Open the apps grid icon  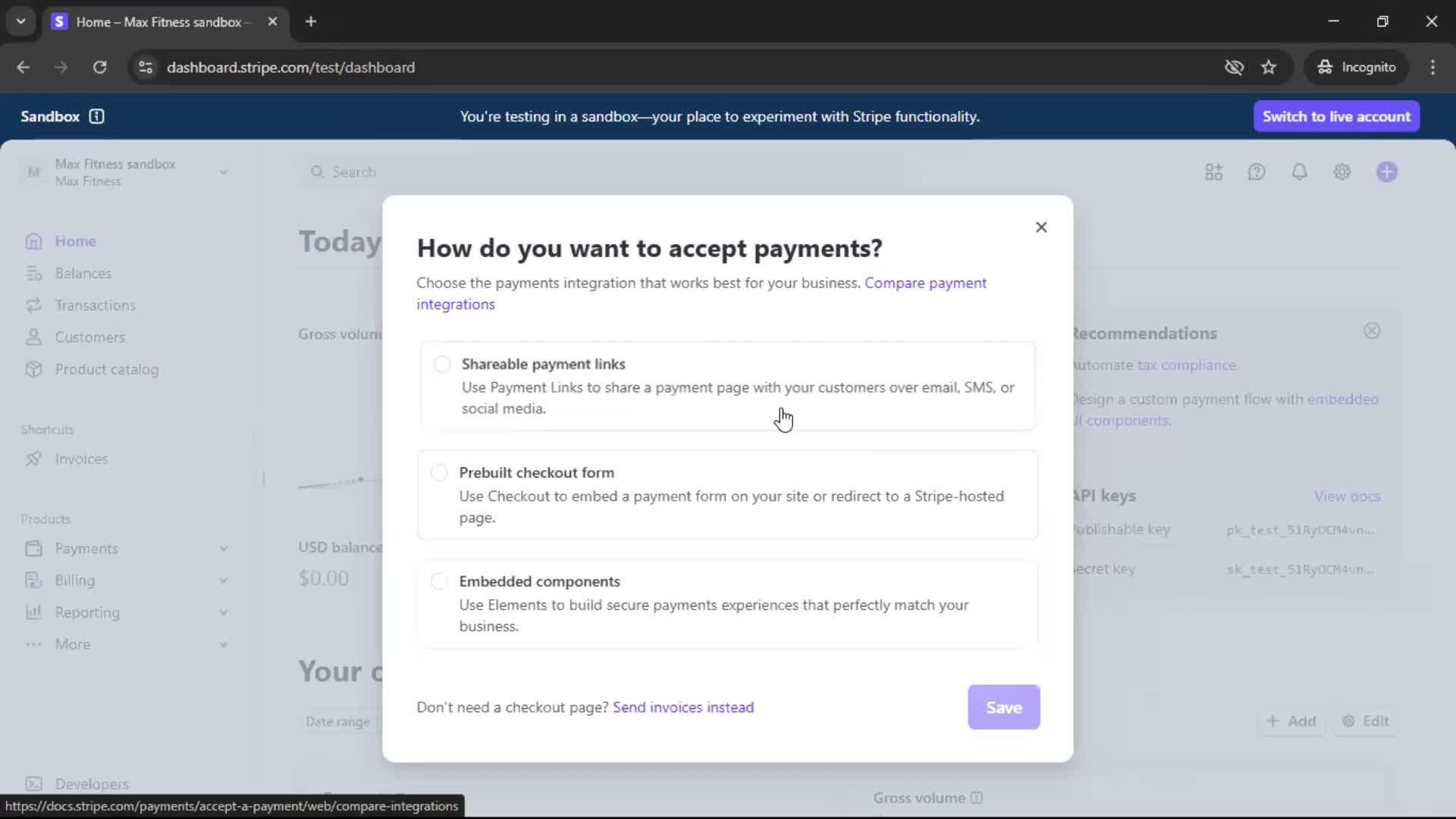click(1213, 172)
